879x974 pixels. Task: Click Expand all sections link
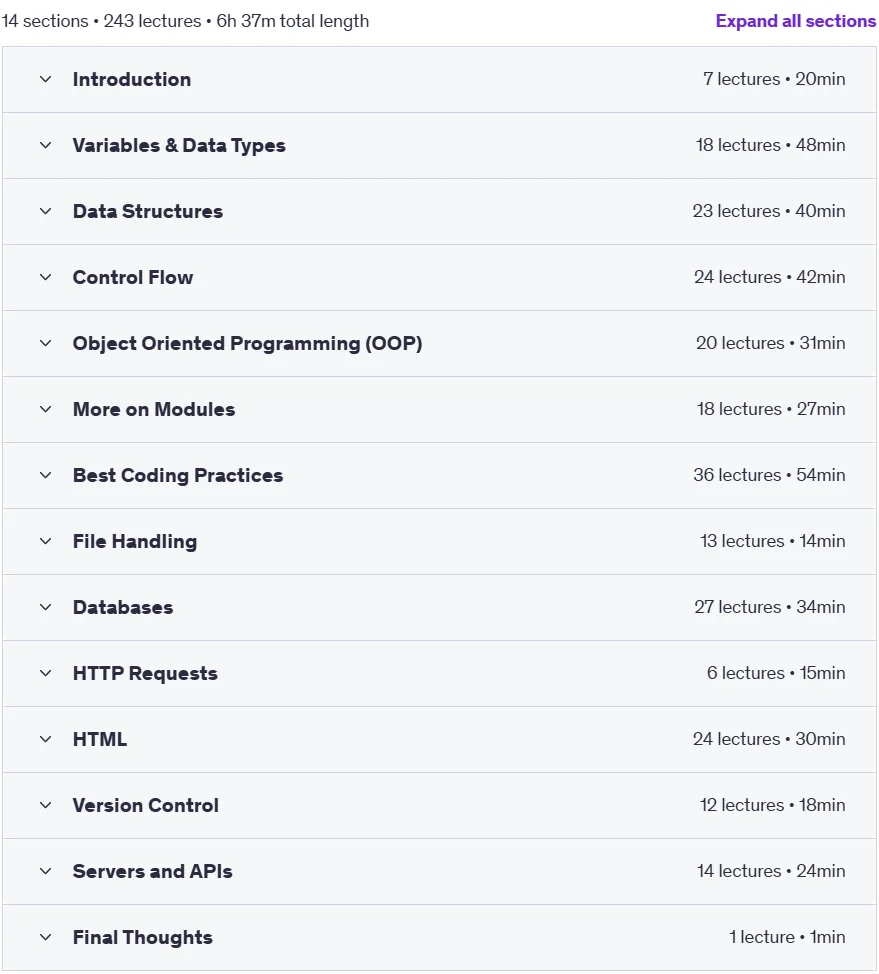796,21
